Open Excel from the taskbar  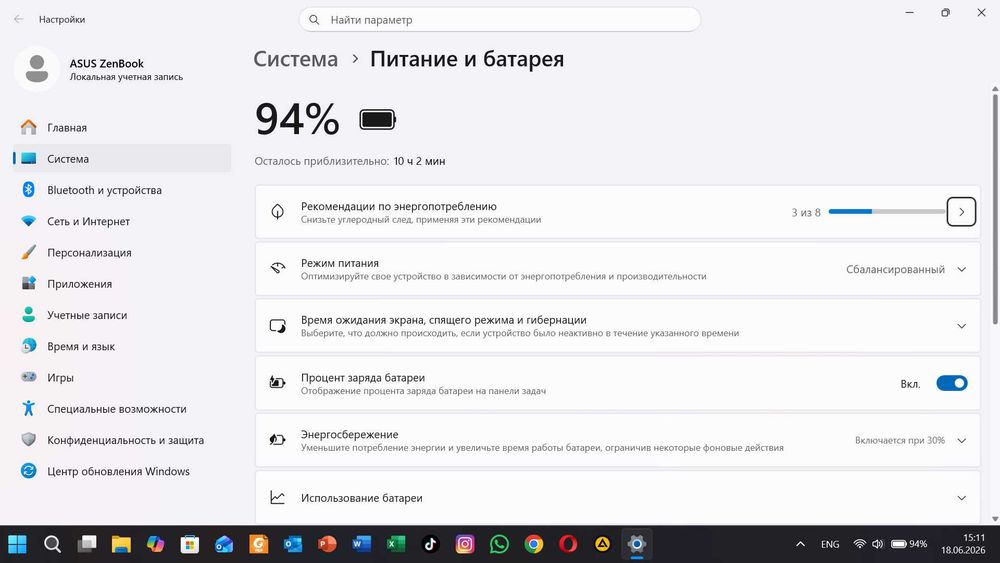point(396,544)
